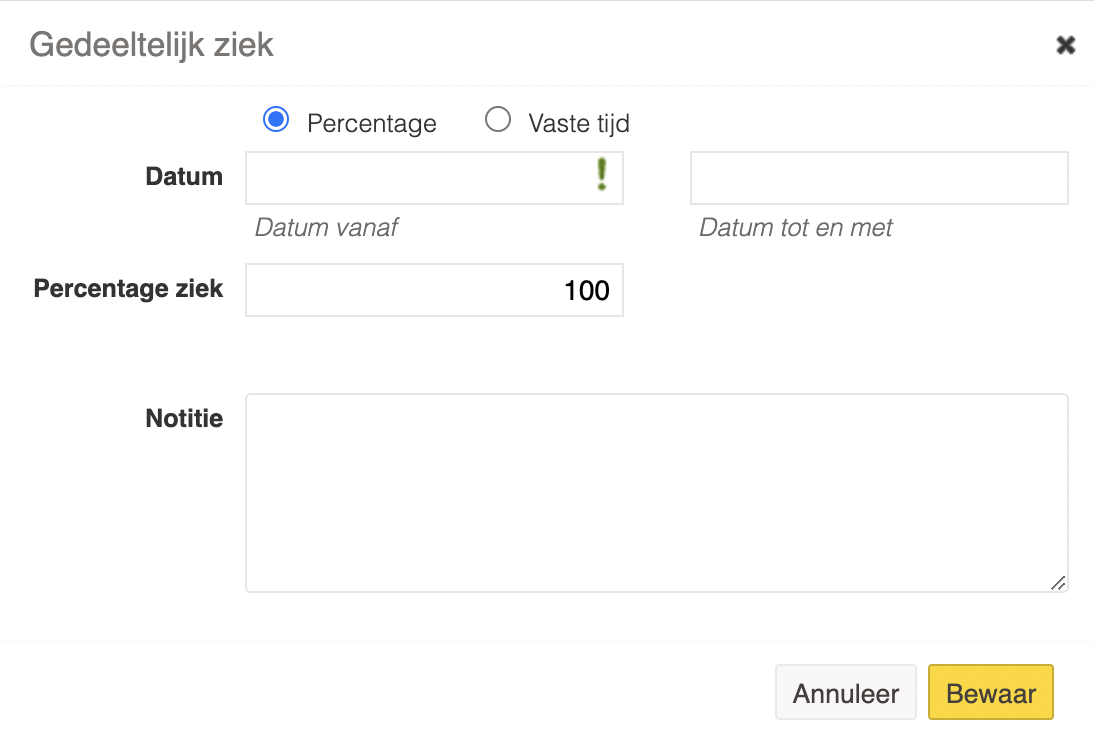The width and height of the screenshot is (1094, 748).
Task: Select the Percentage radio button
Action: point(276,119)
